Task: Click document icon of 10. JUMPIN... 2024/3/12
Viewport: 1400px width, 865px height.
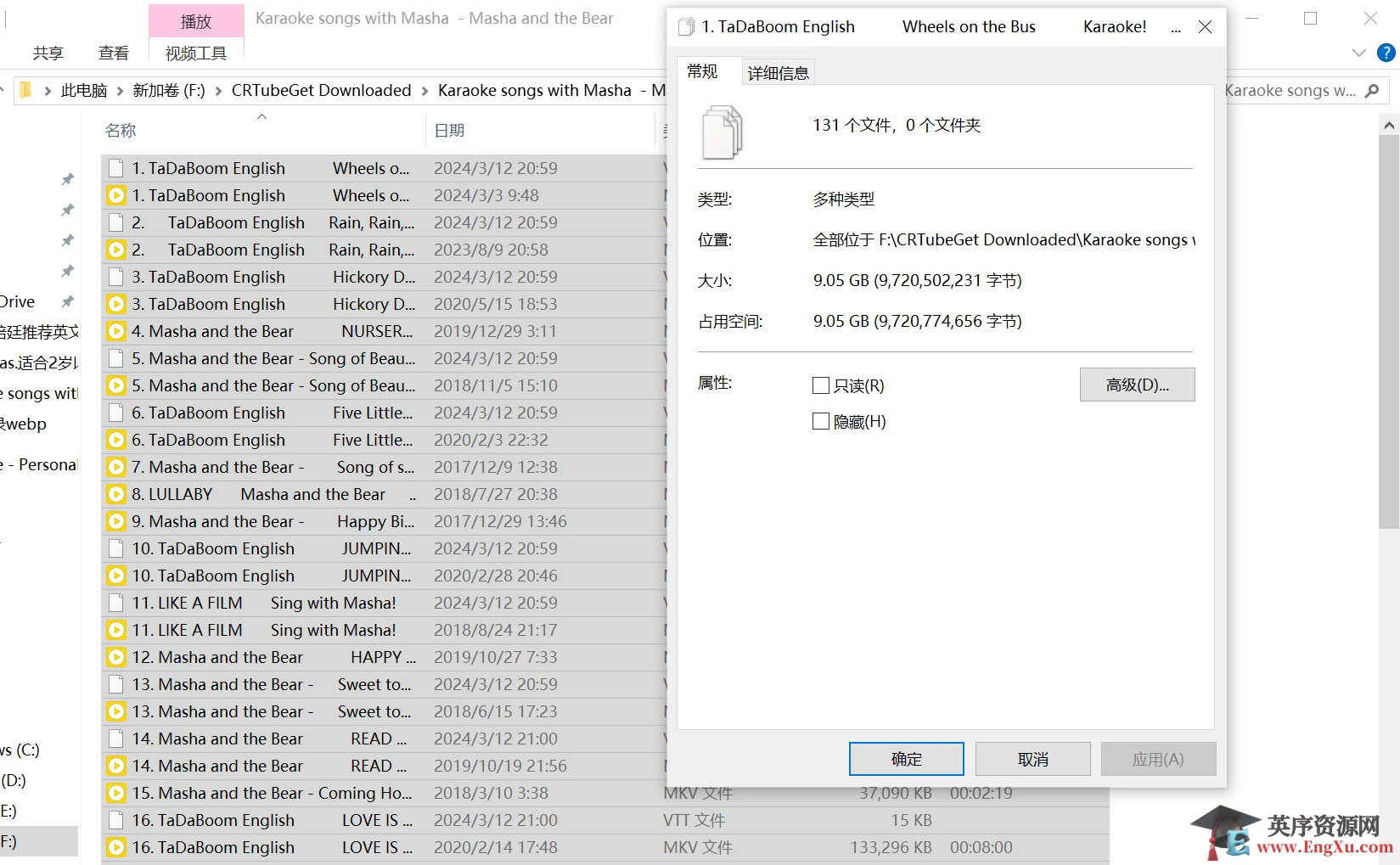Action: coord(116,548)
